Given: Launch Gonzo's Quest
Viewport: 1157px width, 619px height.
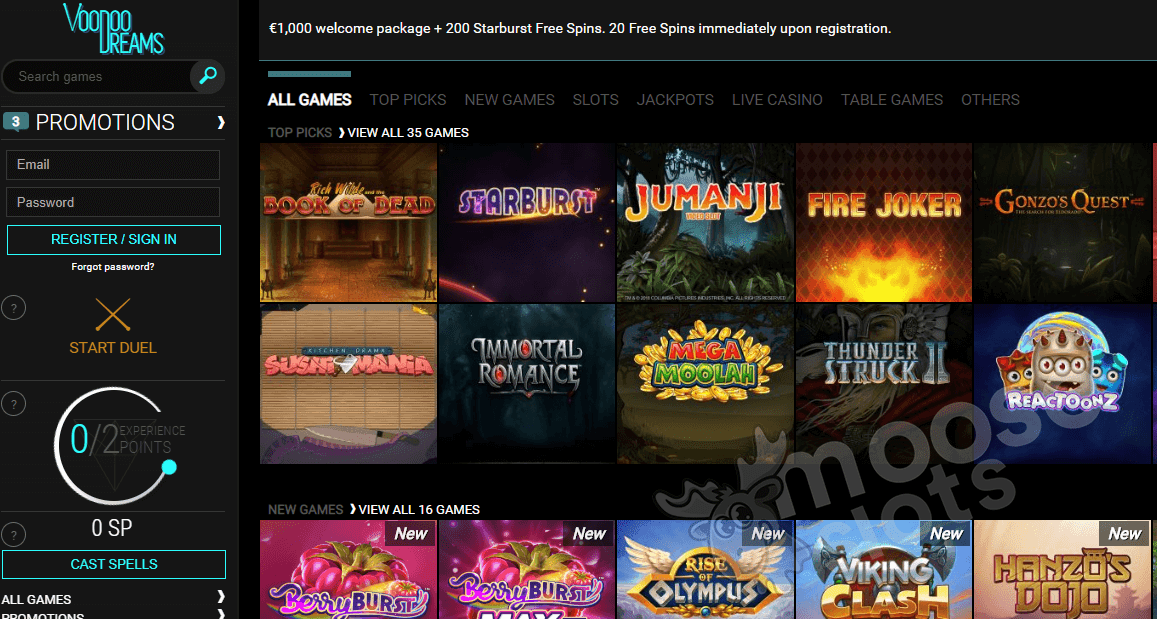Looking at the screenshot, I should 1063,222.
